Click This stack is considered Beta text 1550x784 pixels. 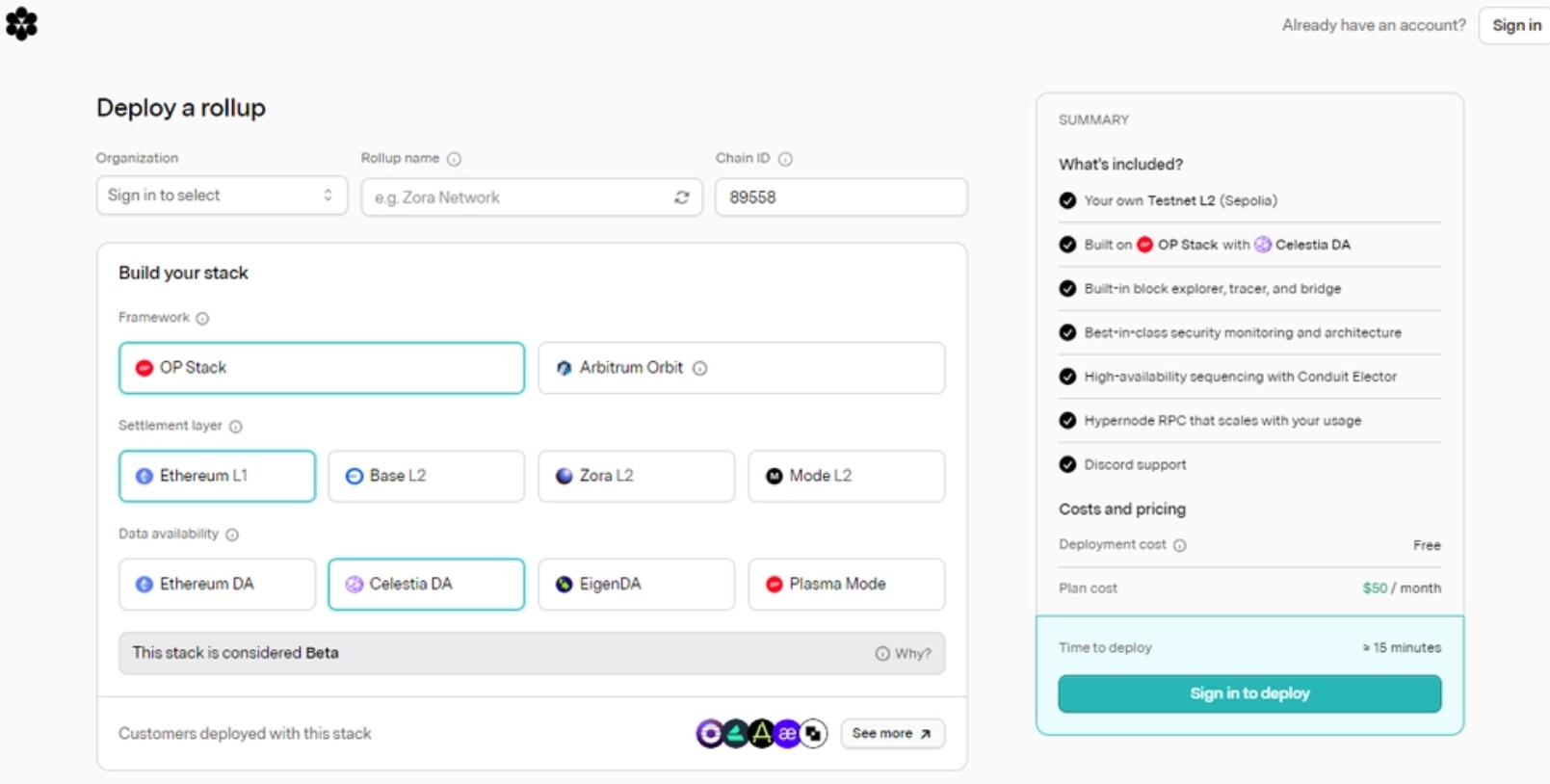(235, 653)
